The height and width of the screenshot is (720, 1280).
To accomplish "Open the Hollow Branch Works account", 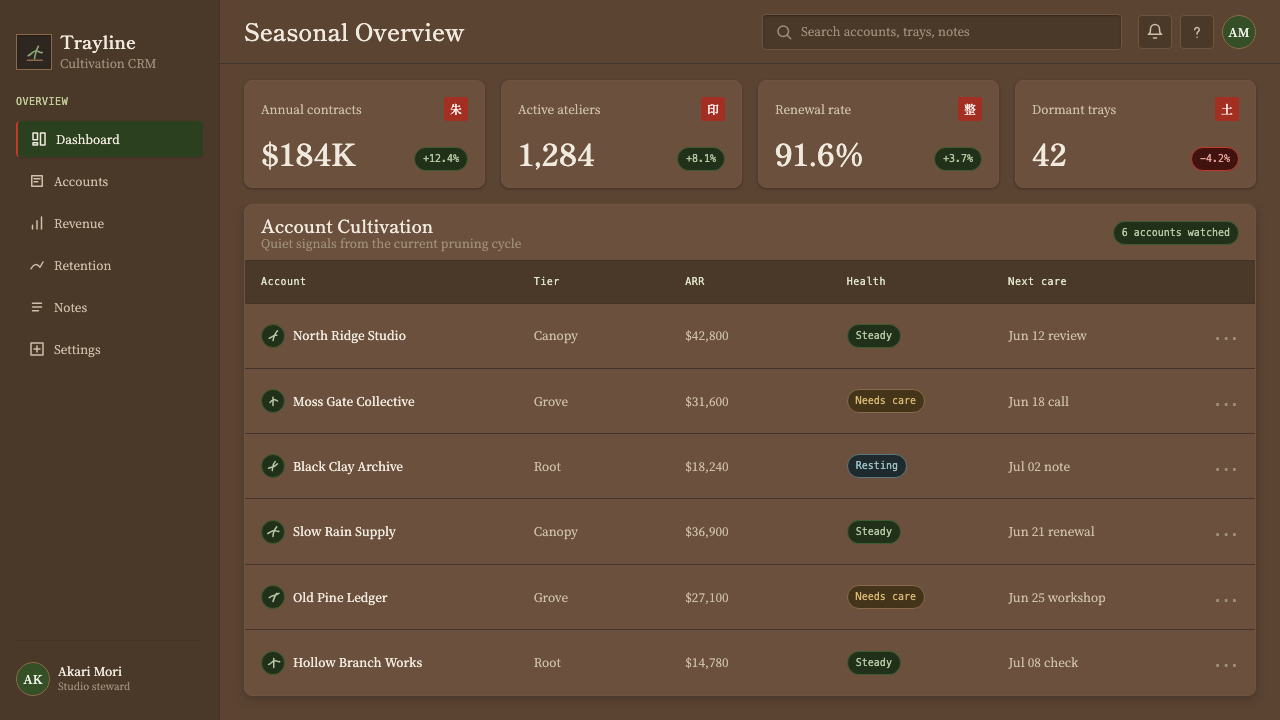I will [x=357, y=662].
